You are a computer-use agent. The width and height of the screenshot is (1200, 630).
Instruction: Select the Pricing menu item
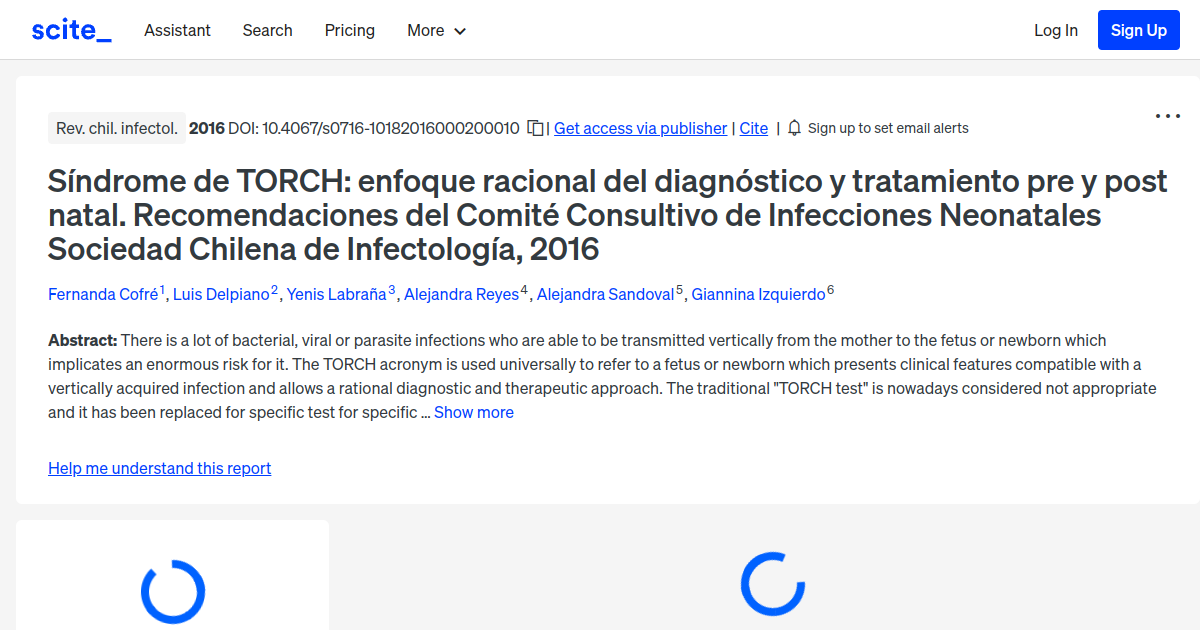[x=349, y=30]
